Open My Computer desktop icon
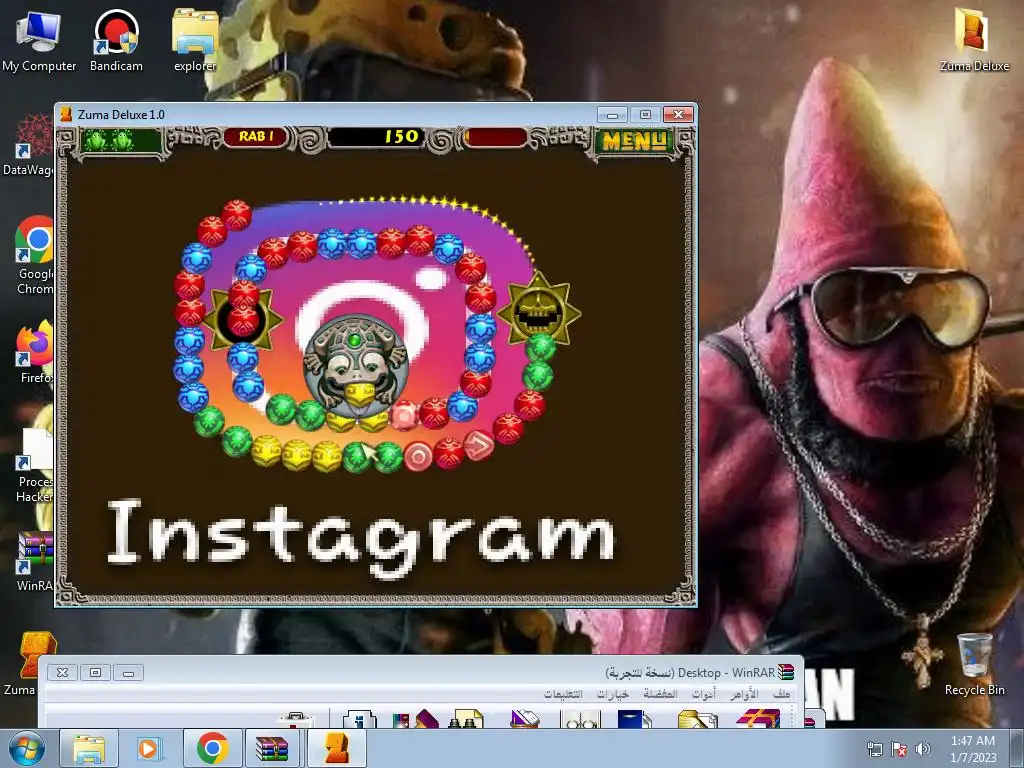1024x768 pixels. 39,40
